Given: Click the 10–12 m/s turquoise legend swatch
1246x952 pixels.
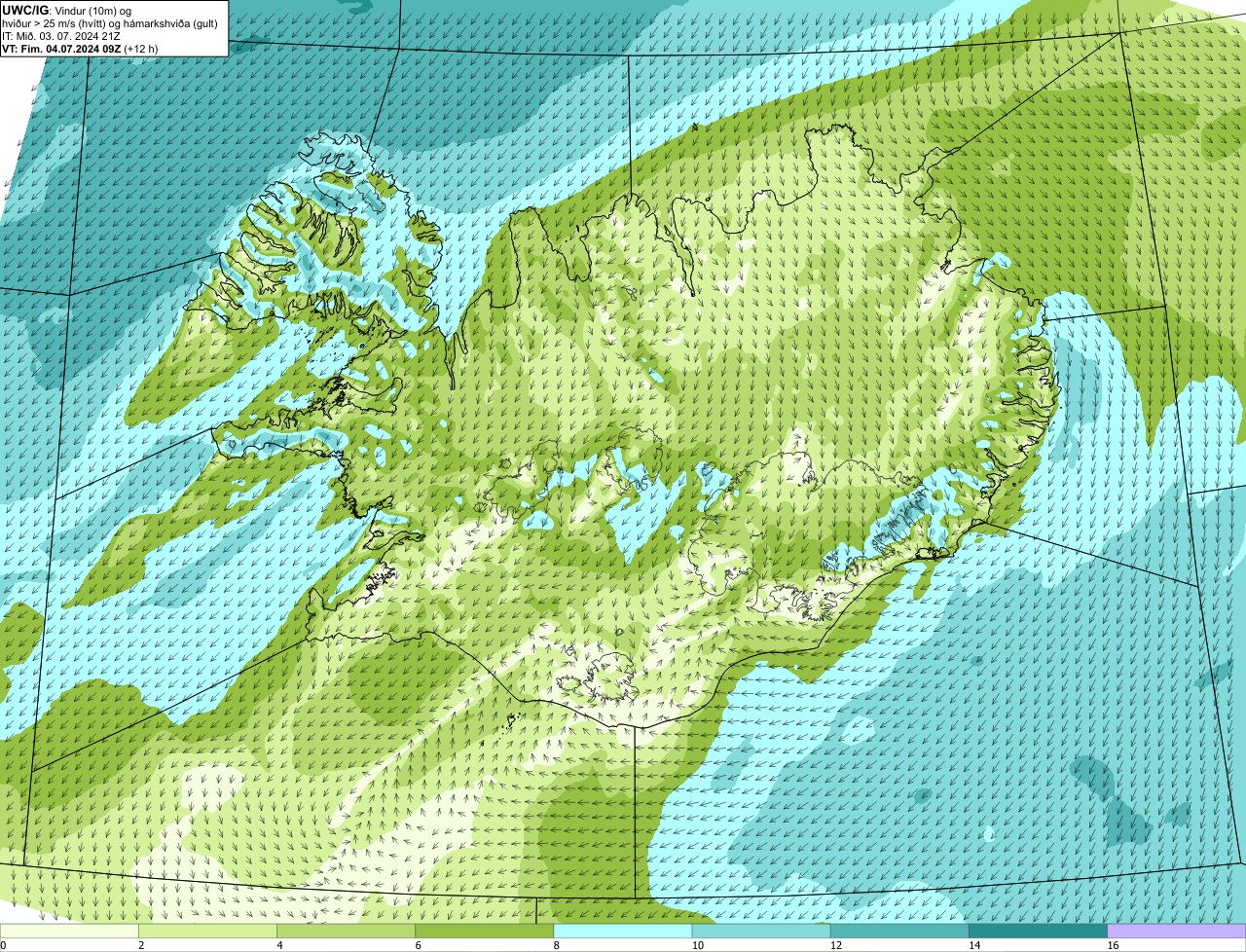Looking at the screenshot, I should 761,931.
